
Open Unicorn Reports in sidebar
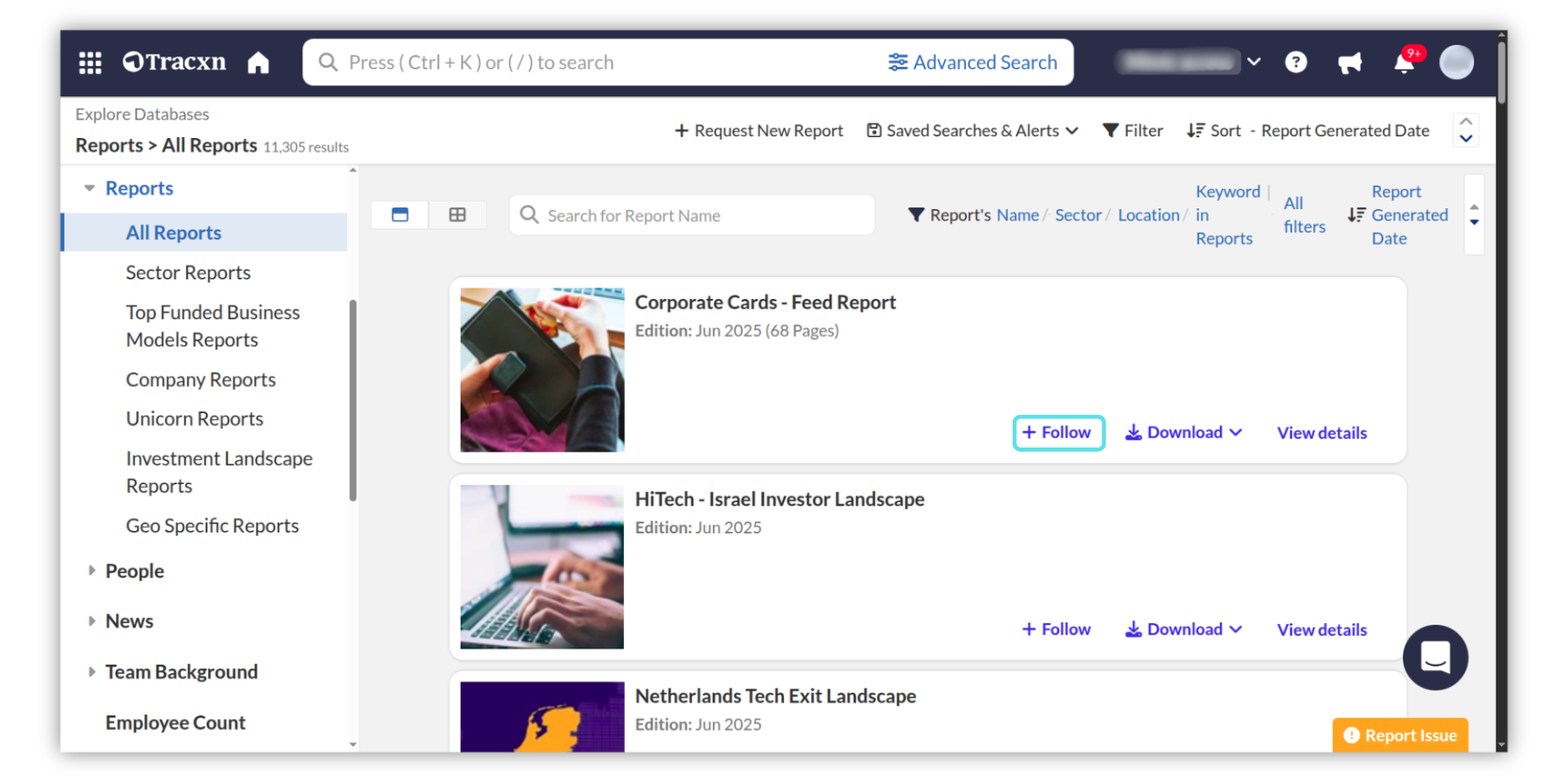[194, 419]
